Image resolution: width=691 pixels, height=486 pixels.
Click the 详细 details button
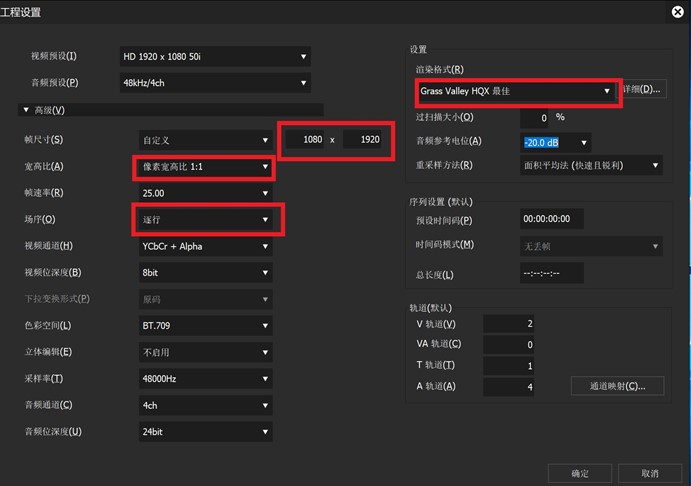(642, 90)
